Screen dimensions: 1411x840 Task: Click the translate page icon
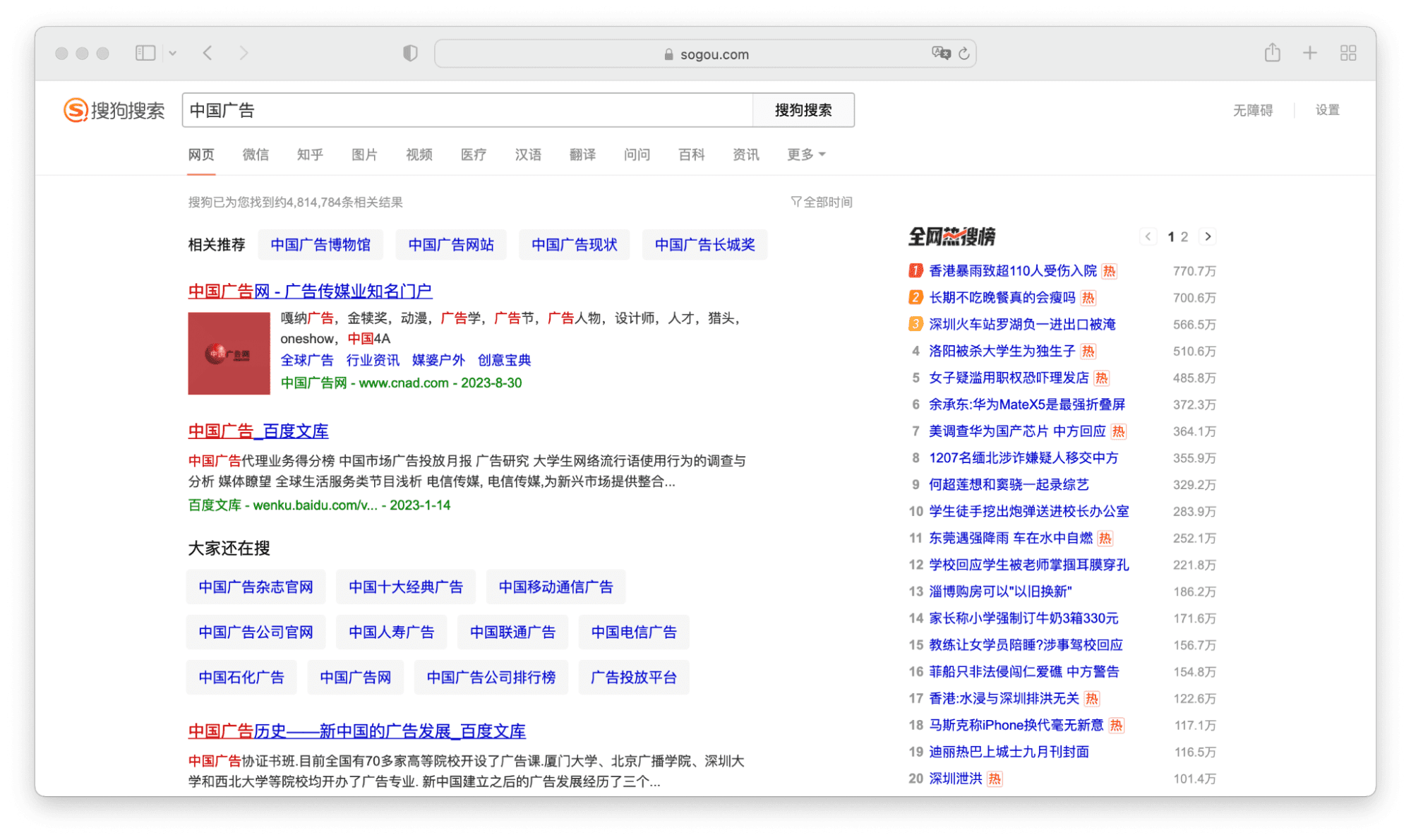(941, 53)
